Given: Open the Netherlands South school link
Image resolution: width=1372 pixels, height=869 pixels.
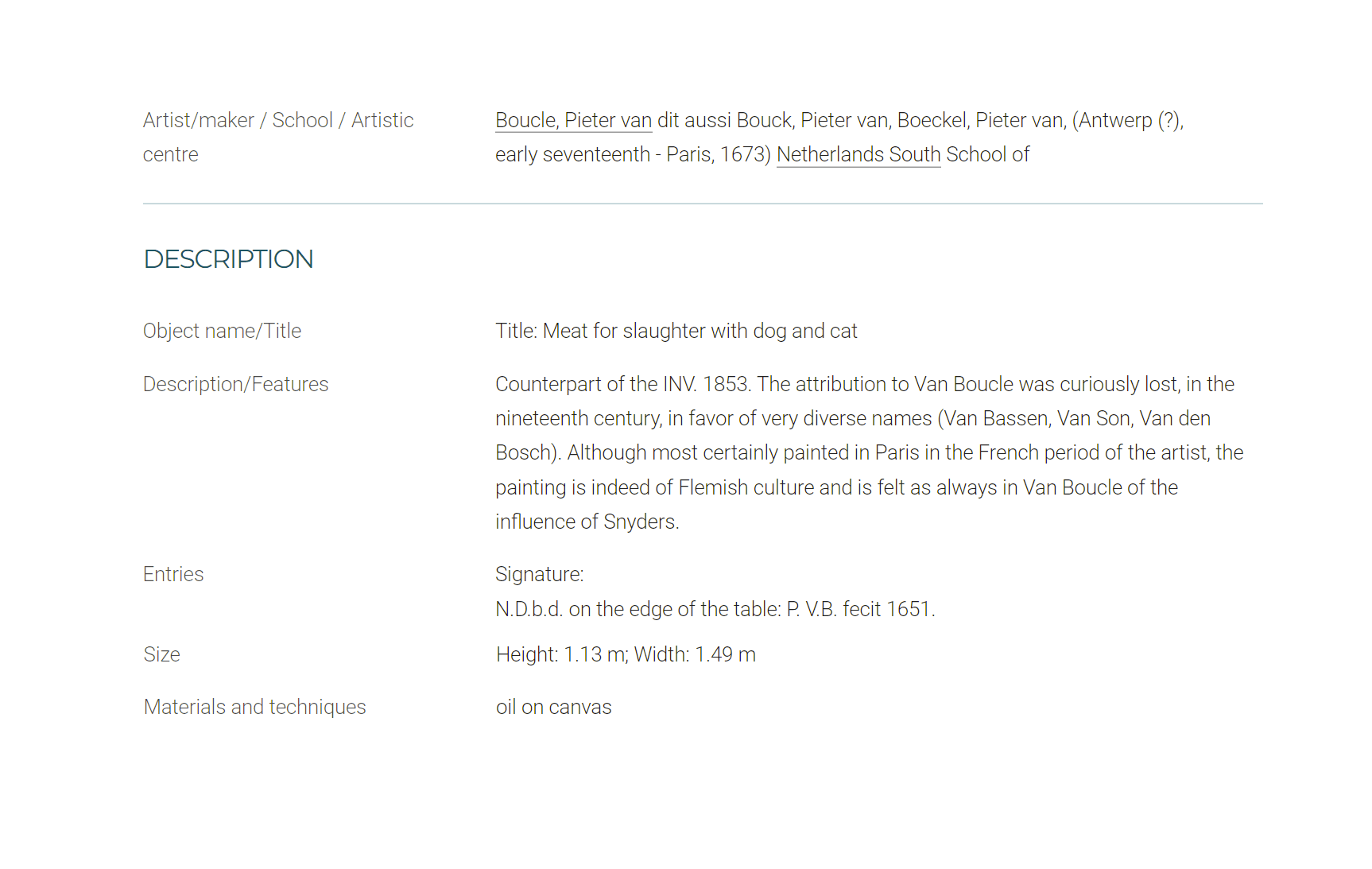Looking at the screenshot, I should 858,154.
